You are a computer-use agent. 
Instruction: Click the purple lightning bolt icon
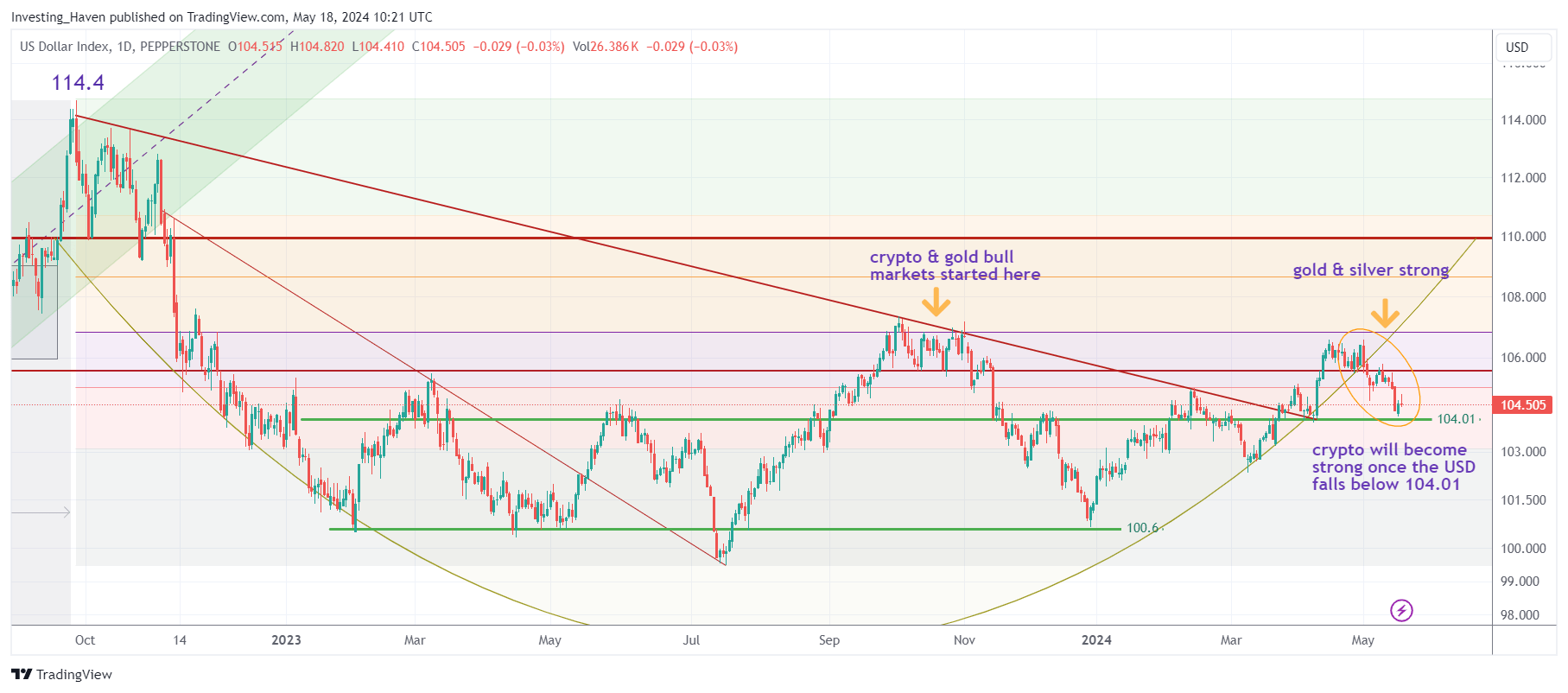(x=1401, y=611)
